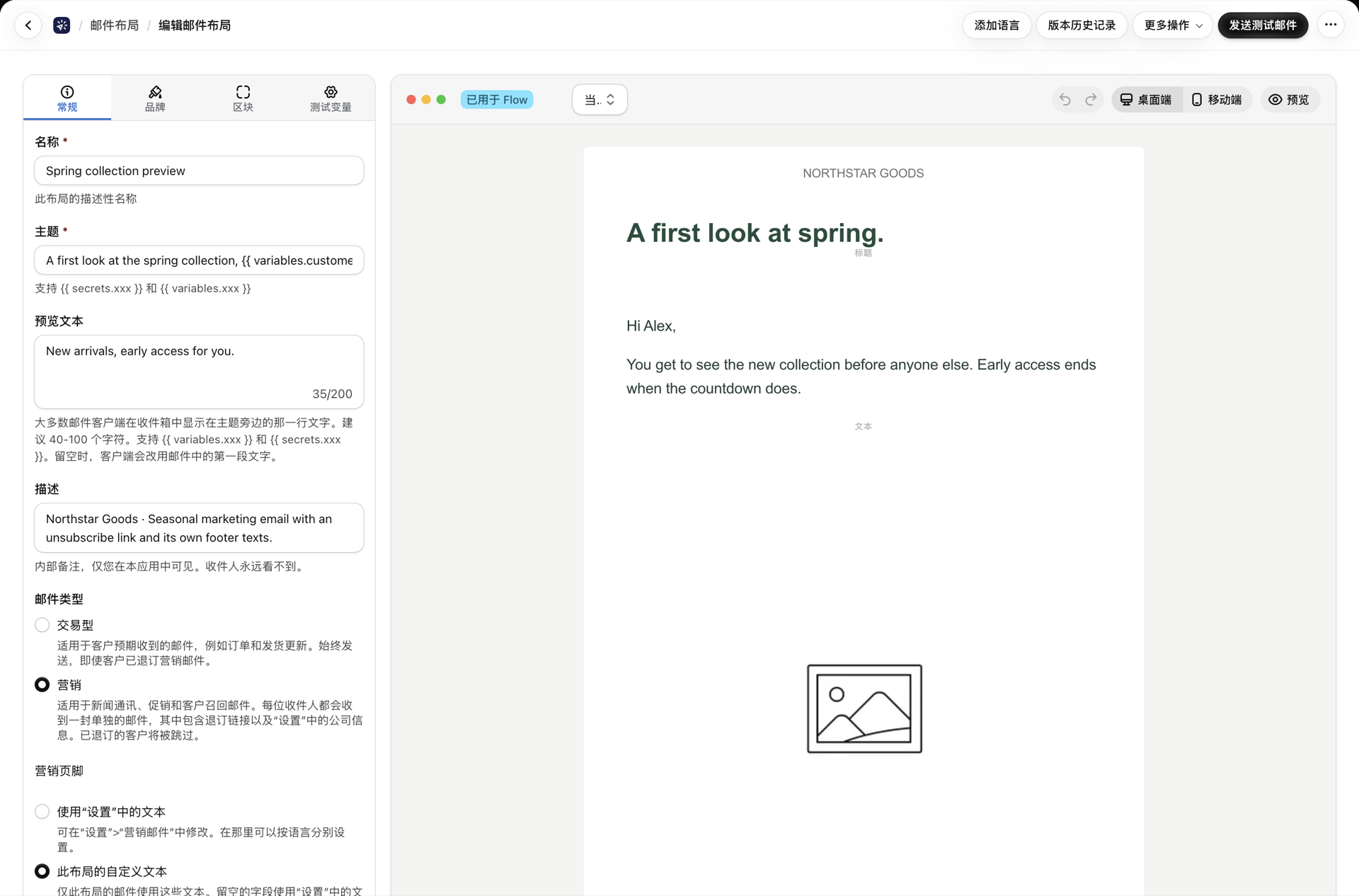1359x896 pixels.
Task: Open the 测试变量 test variables tab
Action: point(331,98)
